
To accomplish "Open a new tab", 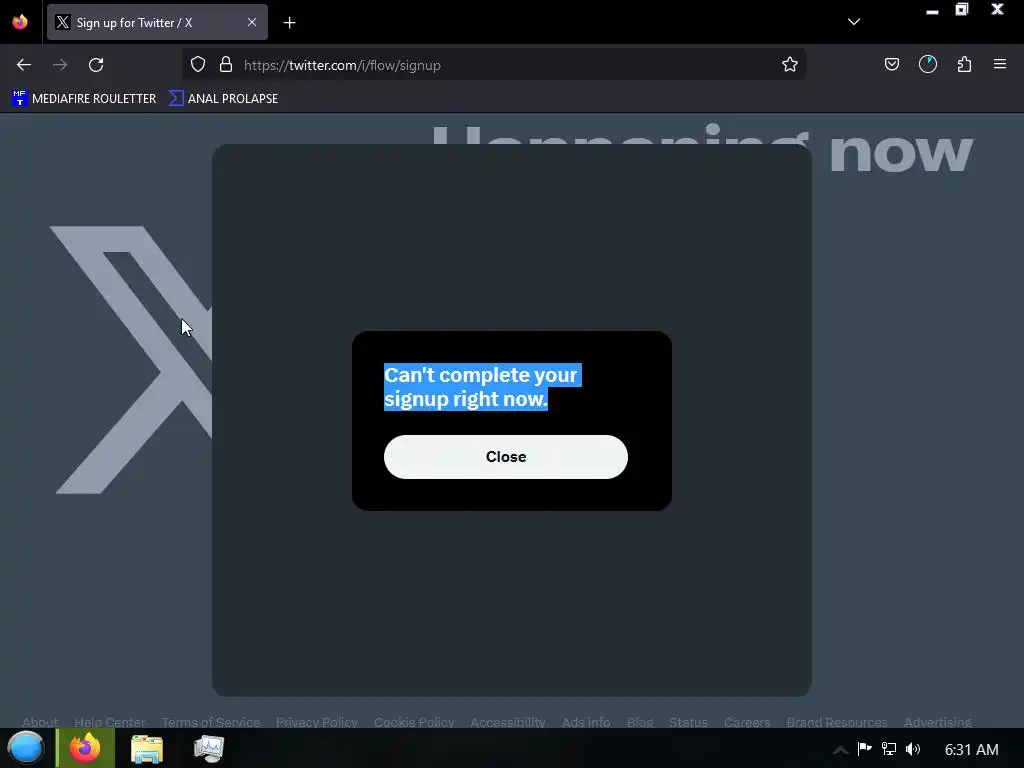I will point(289,23).
